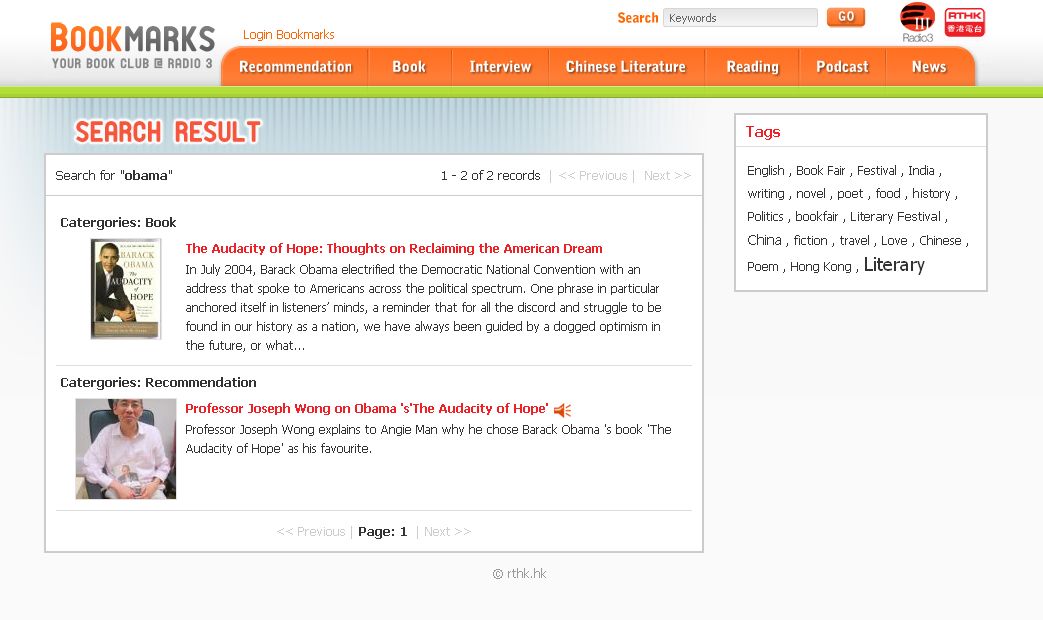Click top Previous pagination link
The height and width of the screenshot is (620, 1043).
point(593,176)
